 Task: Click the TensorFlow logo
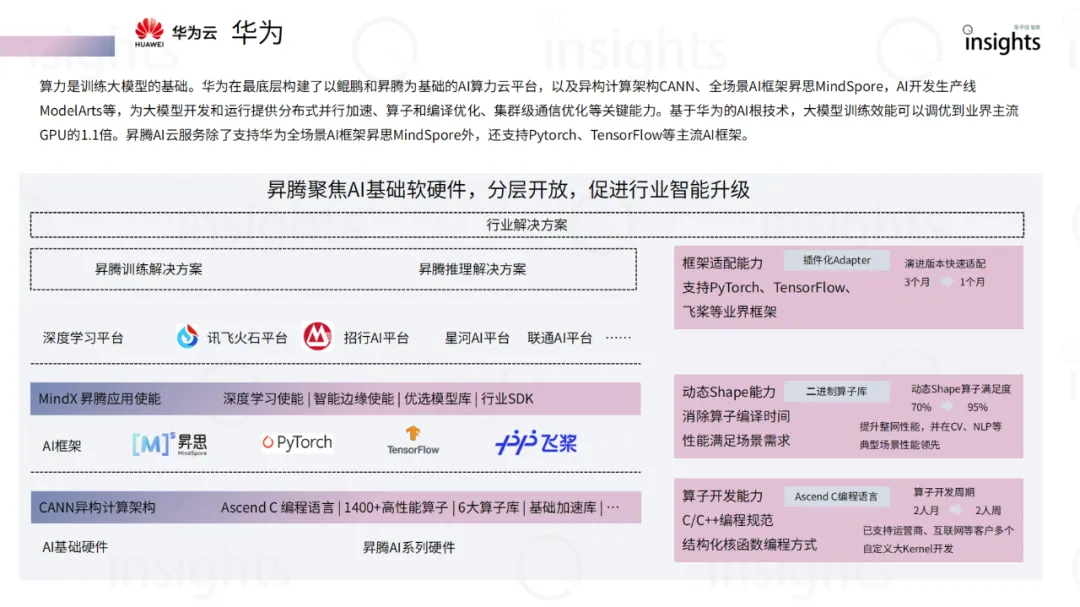pyautogui.click(x=413, y=441)
